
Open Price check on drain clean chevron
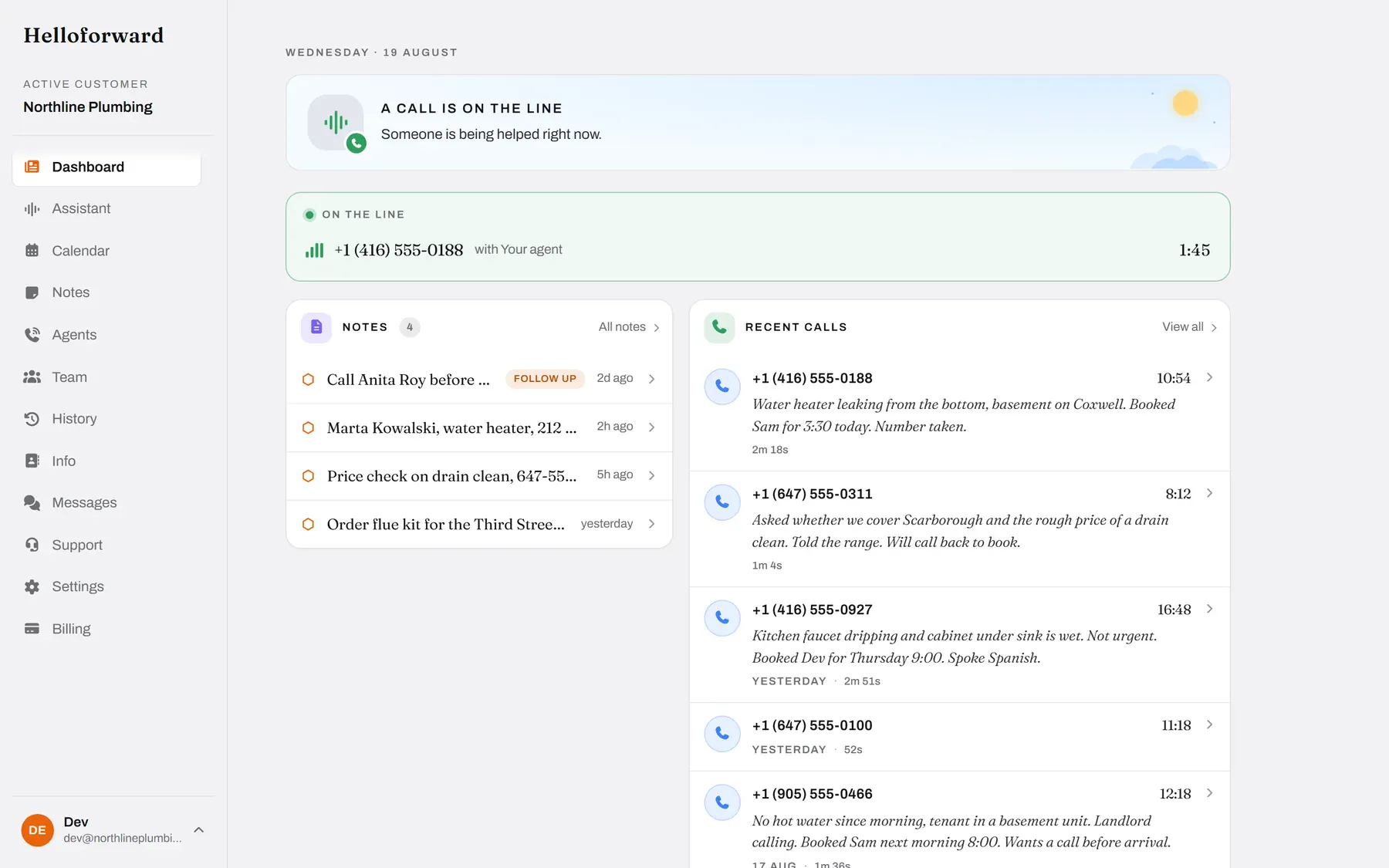651,475
